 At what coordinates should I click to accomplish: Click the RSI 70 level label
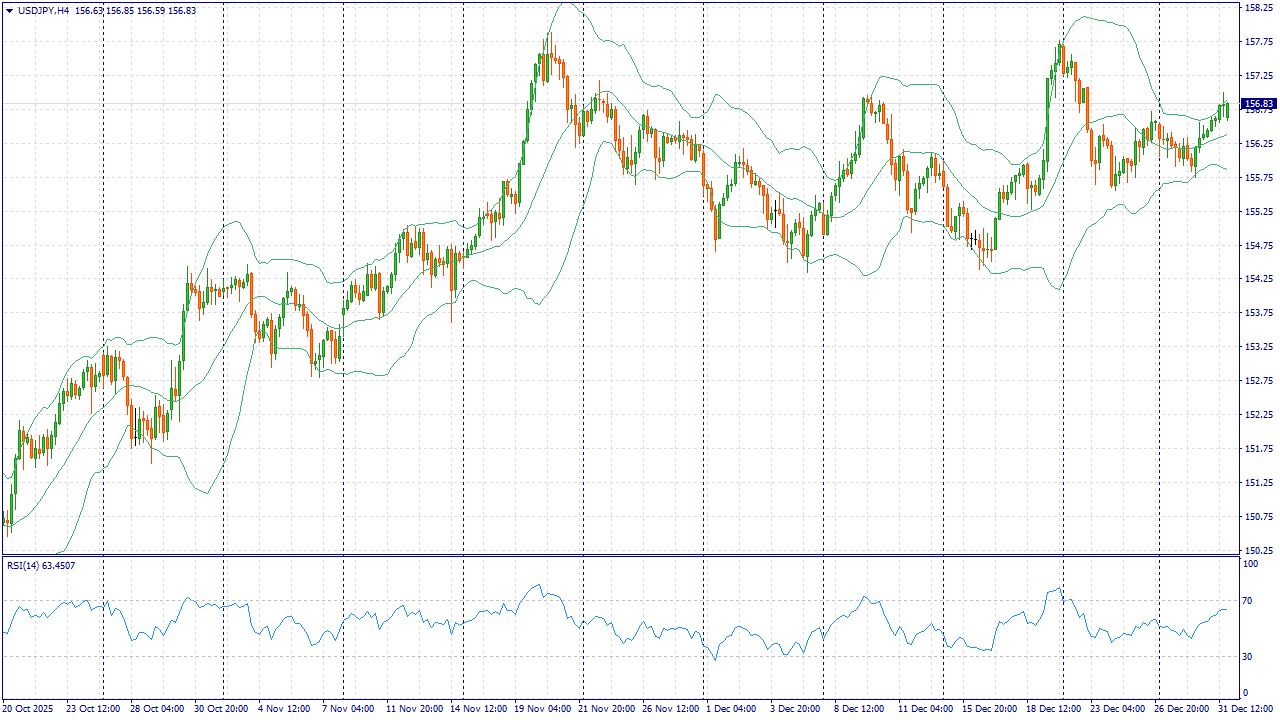[1247, 601]
